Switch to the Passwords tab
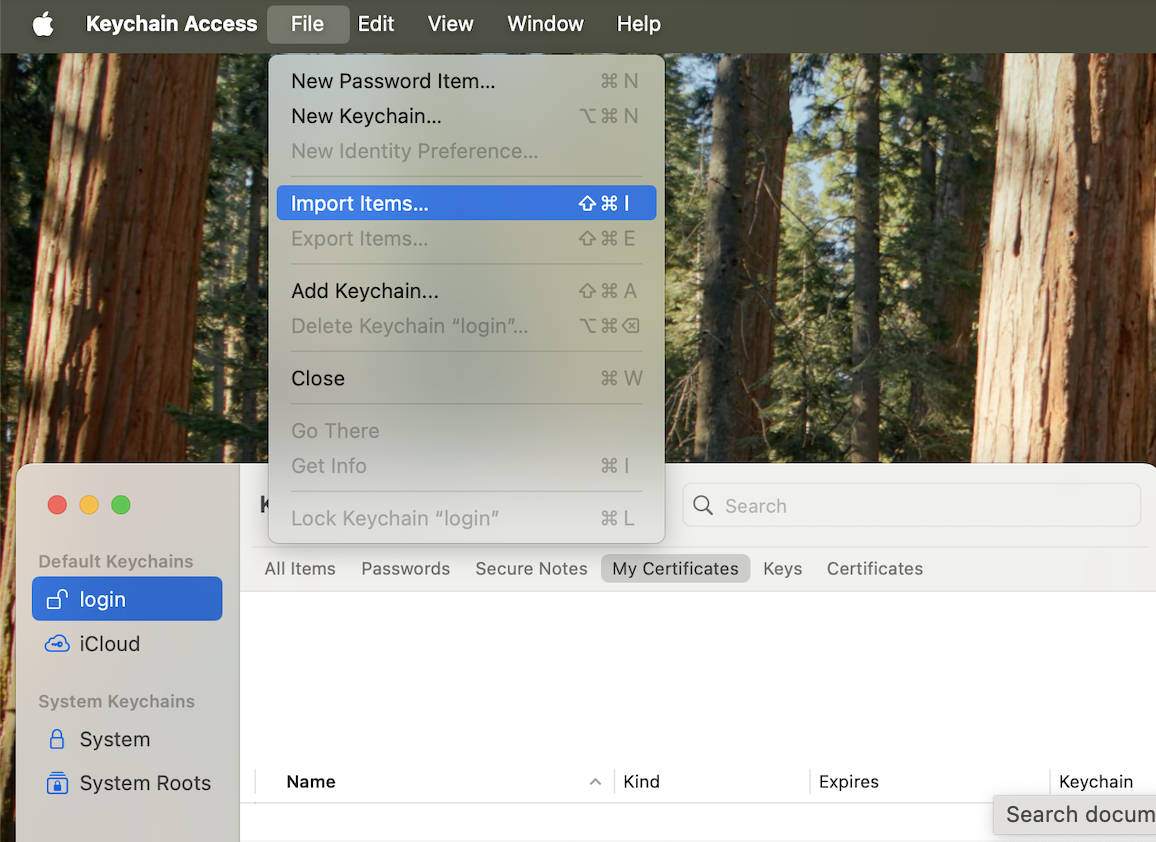The image size is (1156, 842). (405, 568)
